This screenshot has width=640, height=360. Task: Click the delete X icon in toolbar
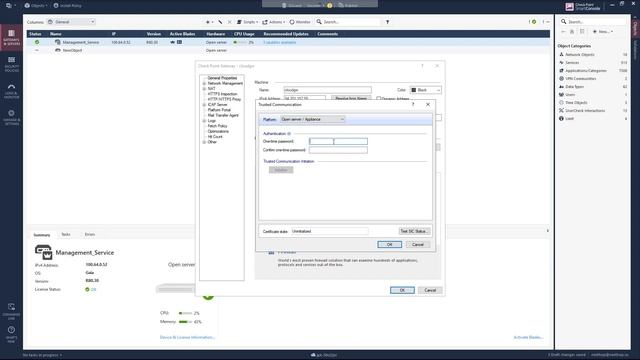click(x=229, y=22)
